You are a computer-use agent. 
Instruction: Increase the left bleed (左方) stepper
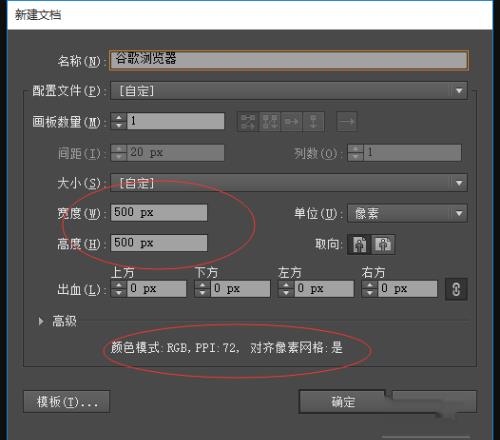click(x=286, y=284)
